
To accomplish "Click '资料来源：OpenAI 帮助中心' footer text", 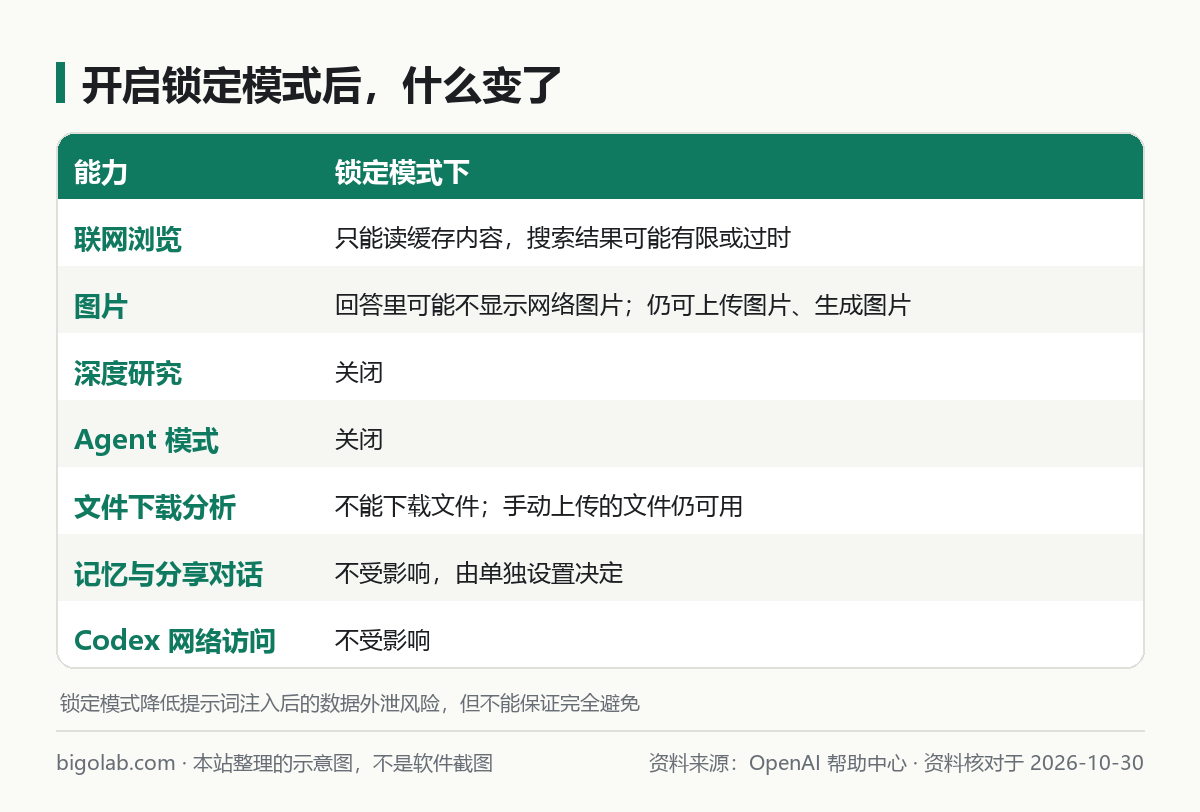I will point(776,764).
